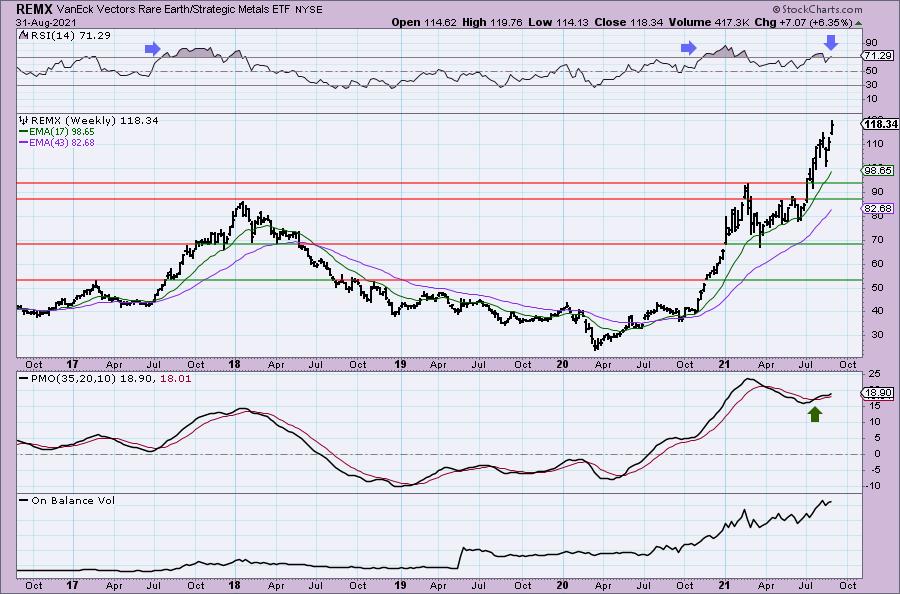The image size is (900, 594).
Task: Click year 21 on the bottom time axis
Action: (x=725, y=585)
